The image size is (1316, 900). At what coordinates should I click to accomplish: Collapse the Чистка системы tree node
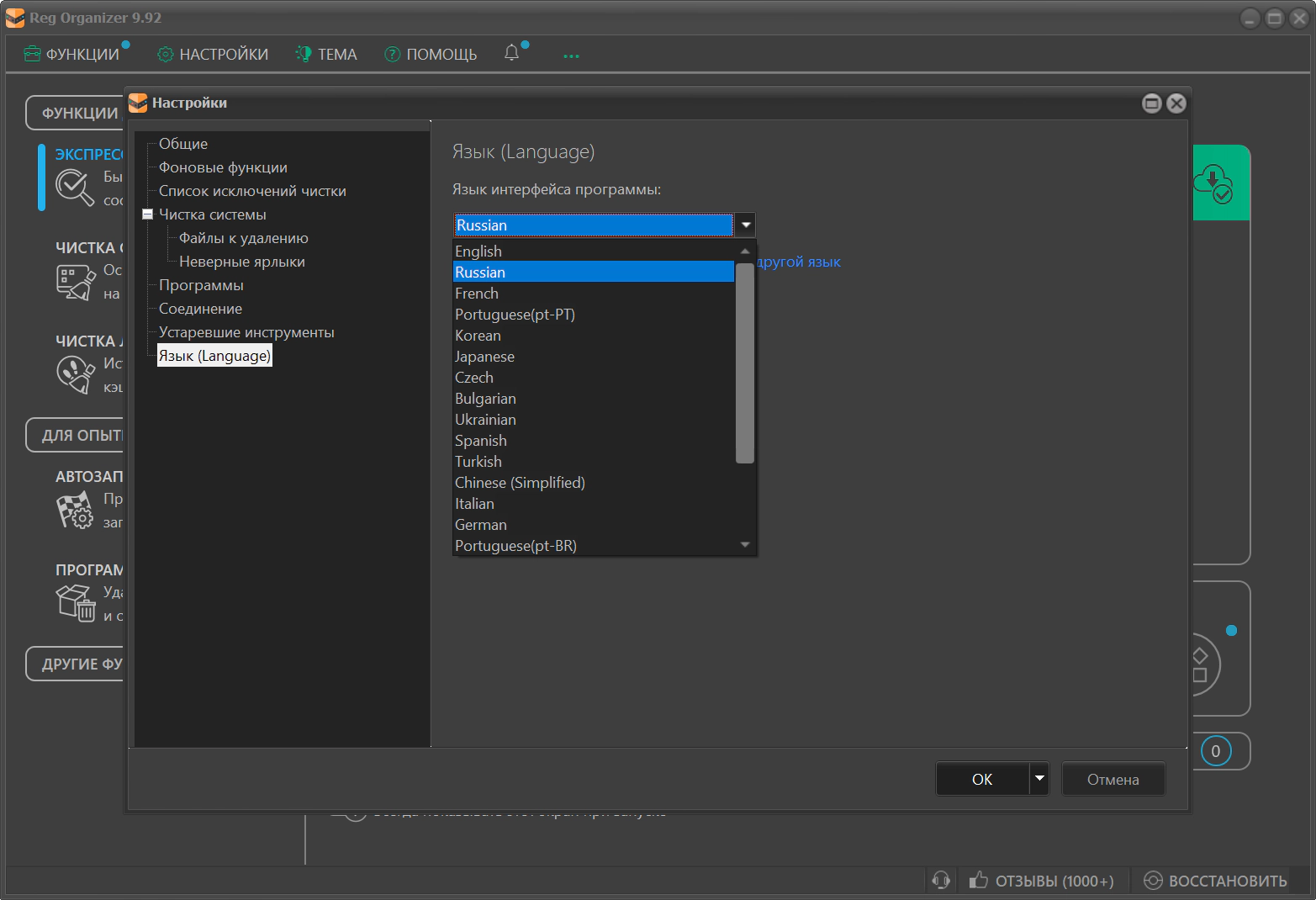pyautogui.click(x=147, y=214)
